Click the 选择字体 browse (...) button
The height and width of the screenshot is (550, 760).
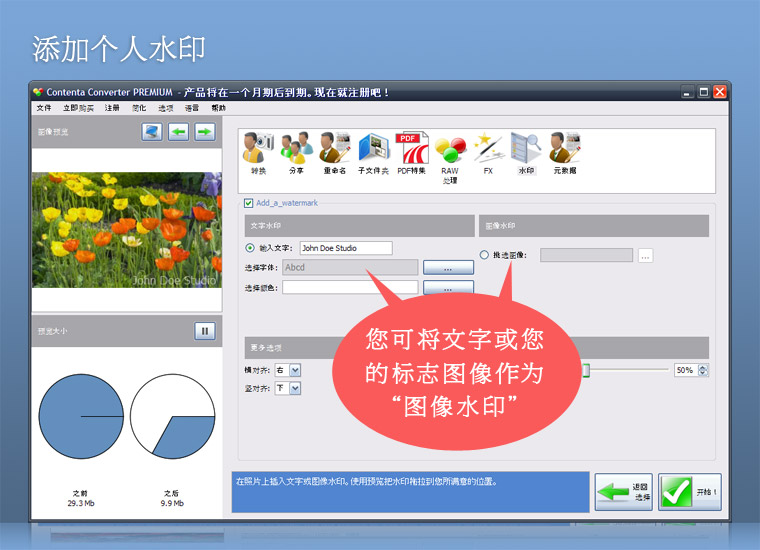coord(448,268)
